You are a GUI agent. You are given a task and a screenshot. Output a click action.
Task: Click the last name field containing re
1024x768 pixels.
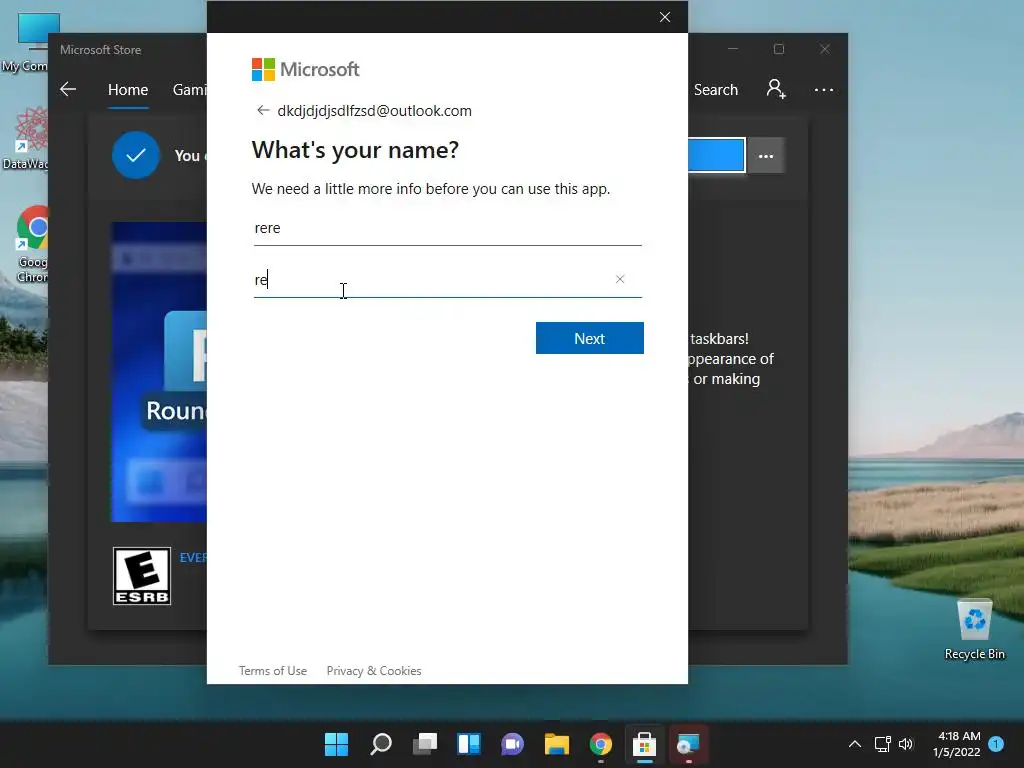[x=447, y=280]
